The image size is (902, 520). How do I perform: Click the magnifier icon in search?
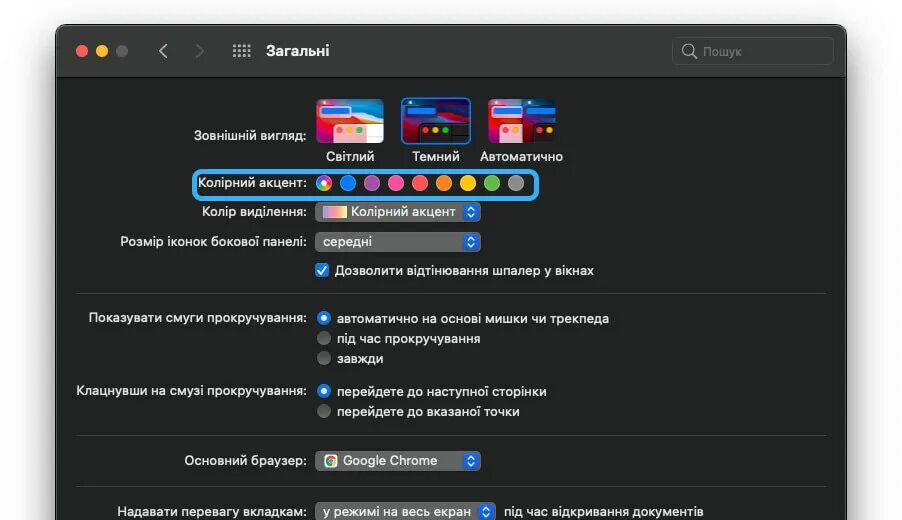pos(689,51)
